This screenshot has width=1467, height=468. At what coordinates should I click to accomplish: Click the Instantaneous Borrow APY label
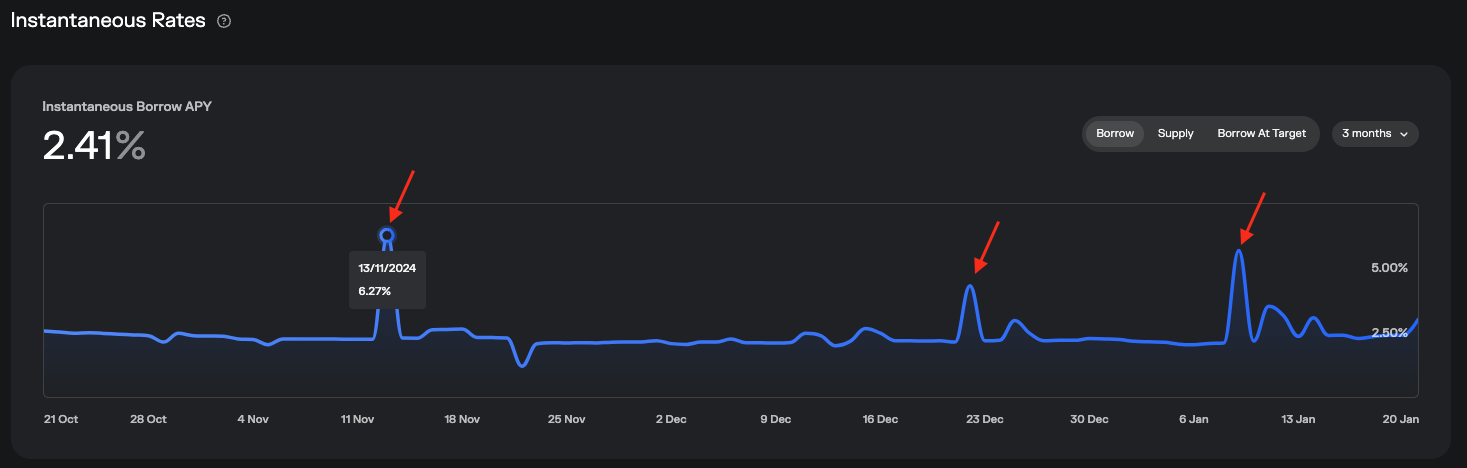tap(126, 106)
